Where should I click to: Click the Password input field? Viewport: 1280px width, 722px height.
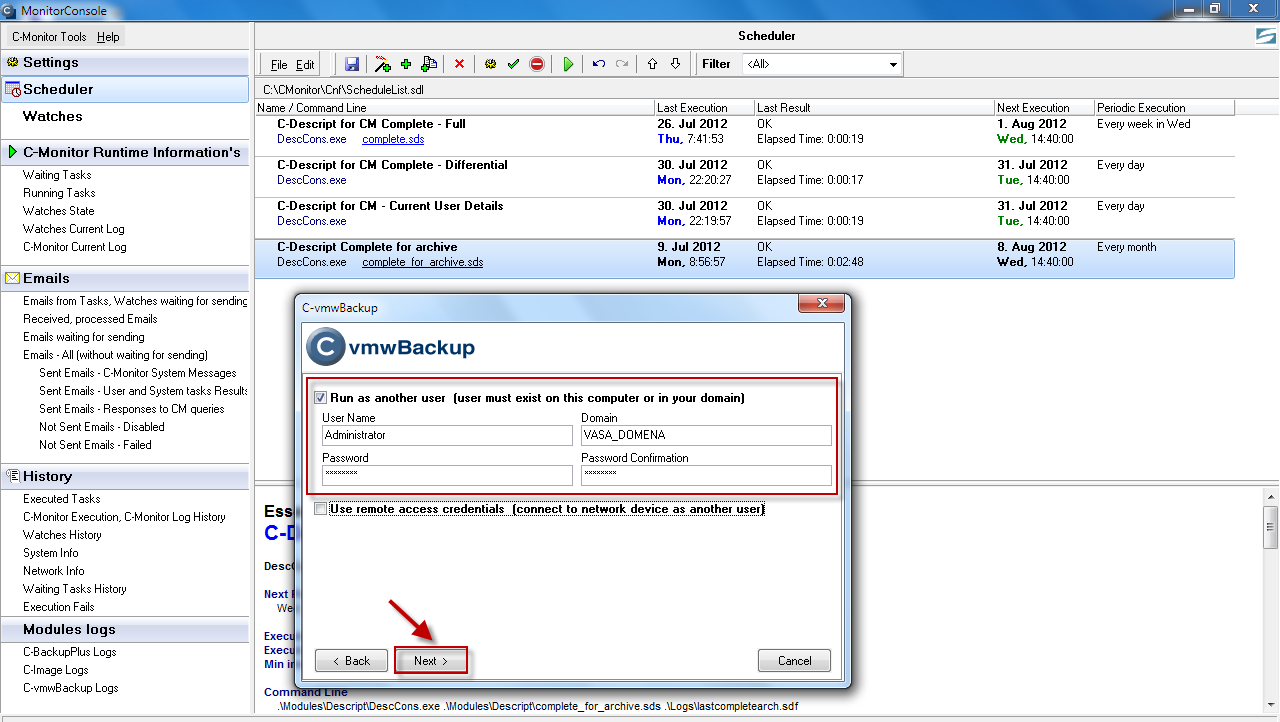[x=447, y=475]
